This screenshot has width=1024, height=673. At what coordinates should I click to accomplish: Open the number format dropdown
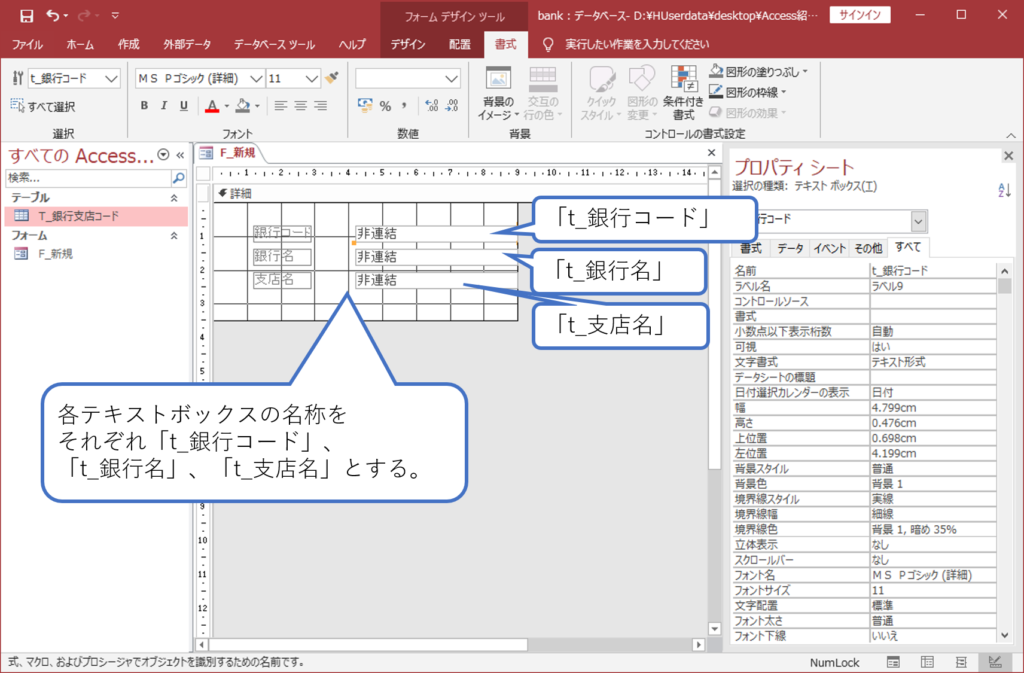click(x=451, y=79)
